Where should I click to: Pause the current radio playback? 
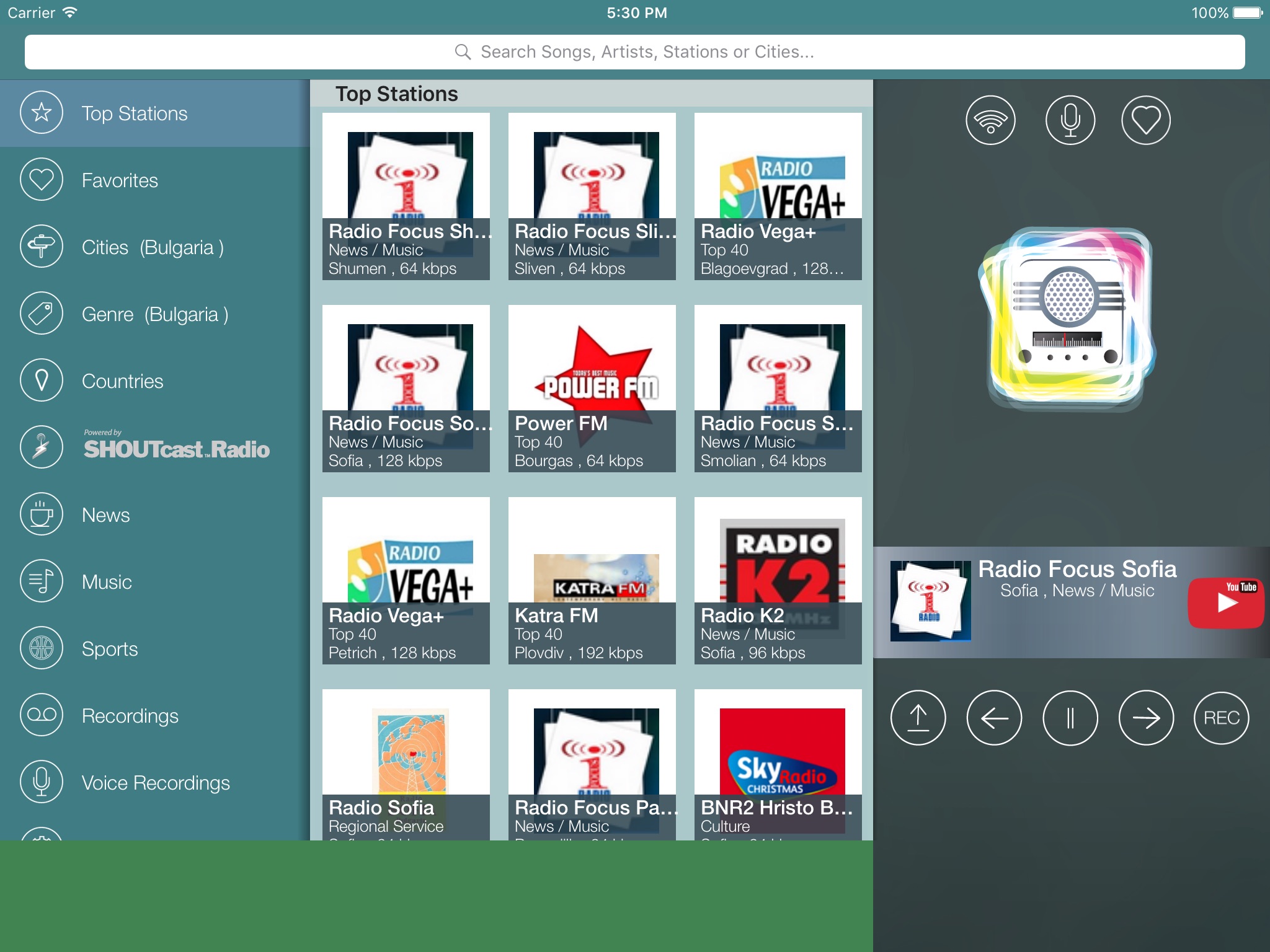pyautogui.click(x=1070, y=718)
